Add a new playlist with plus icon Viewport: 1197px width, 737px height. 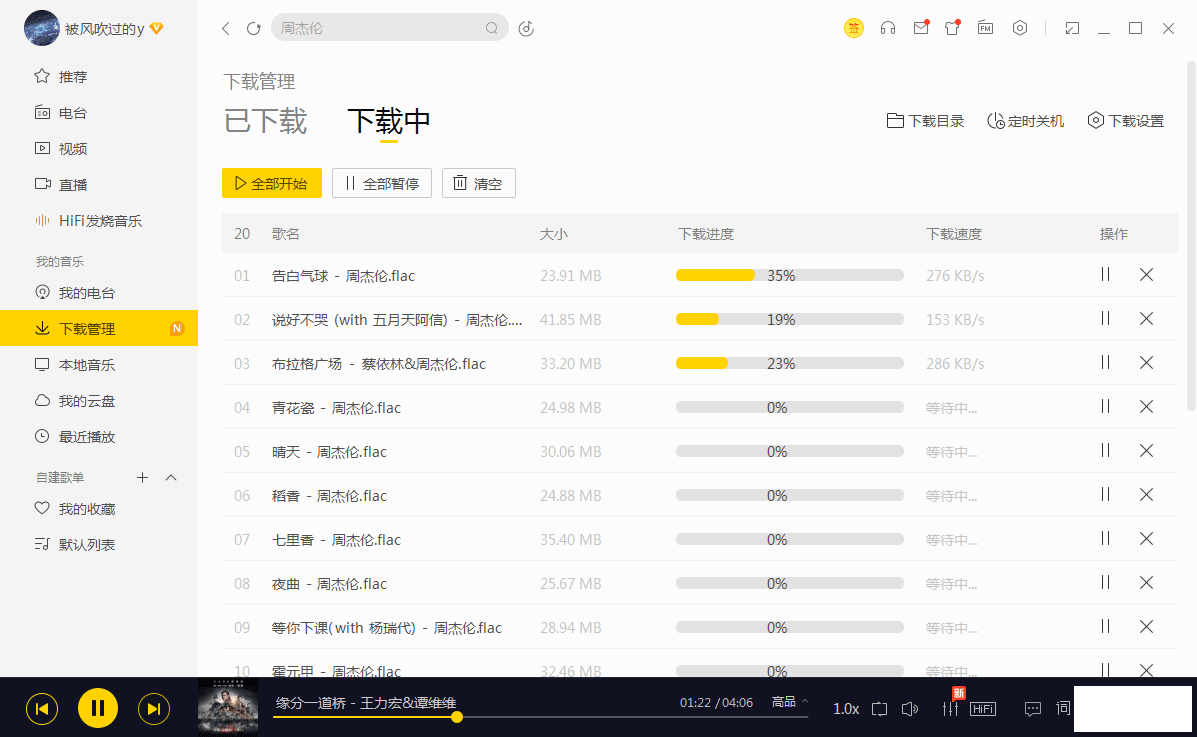[x=142, y=477]
